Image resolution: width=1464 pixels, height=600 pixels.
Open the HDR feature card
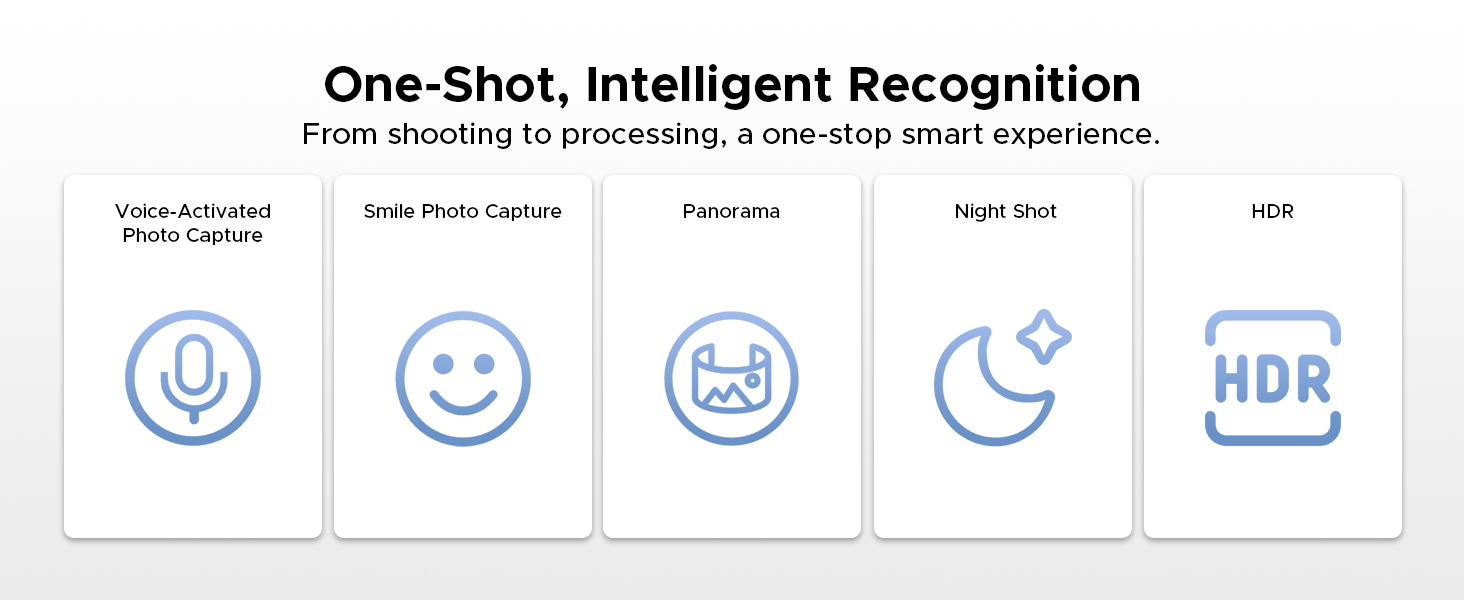[1273, 356]
